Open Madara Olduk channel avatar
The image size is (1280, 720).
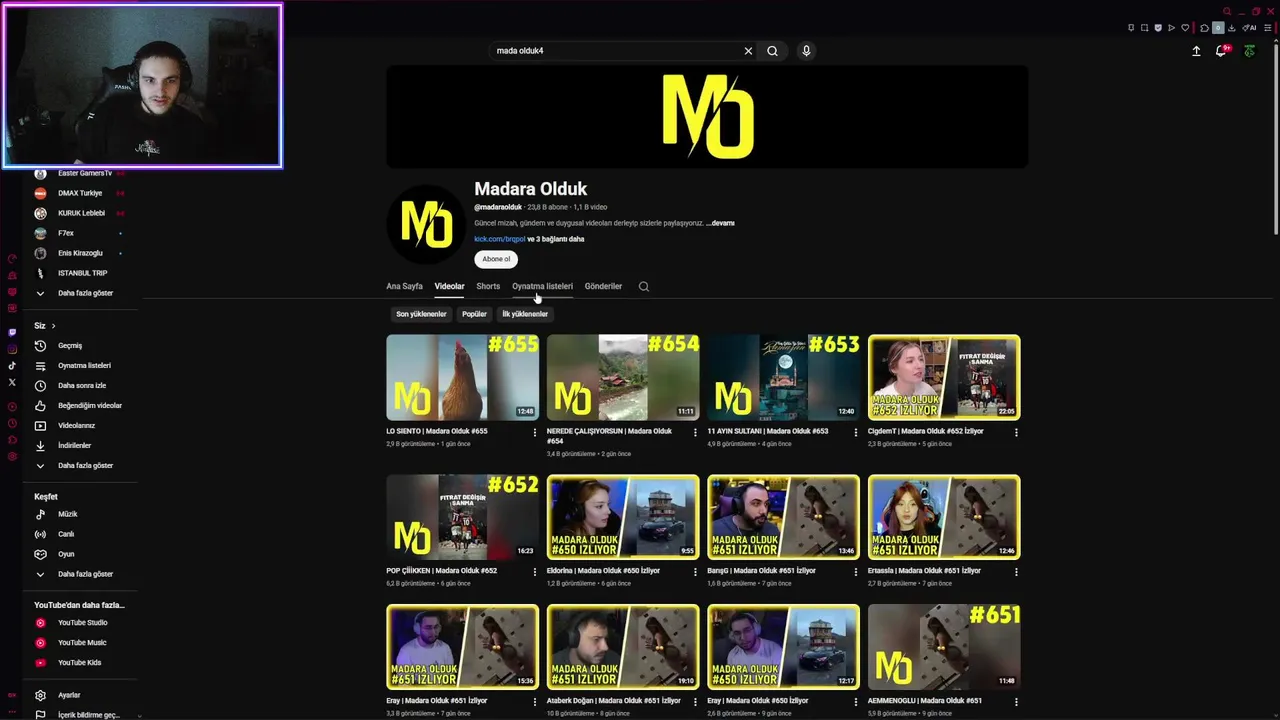(x=426, y=224)
